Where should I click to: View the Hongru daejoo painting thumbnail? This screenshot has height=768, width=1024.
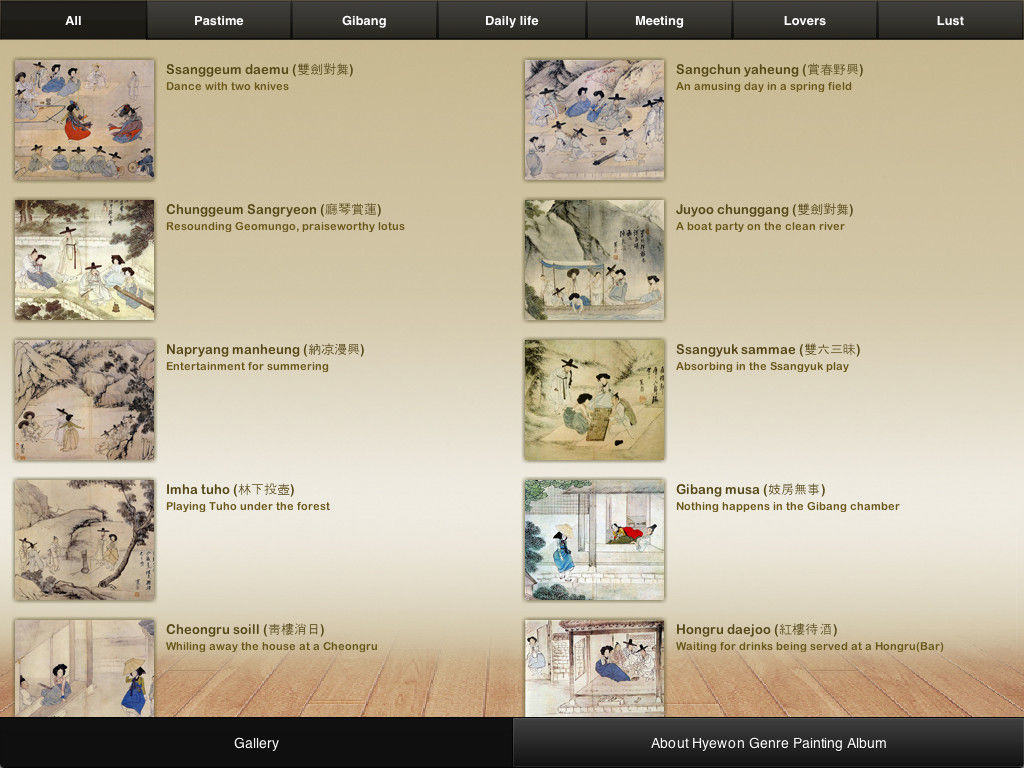tap(594, 668)
